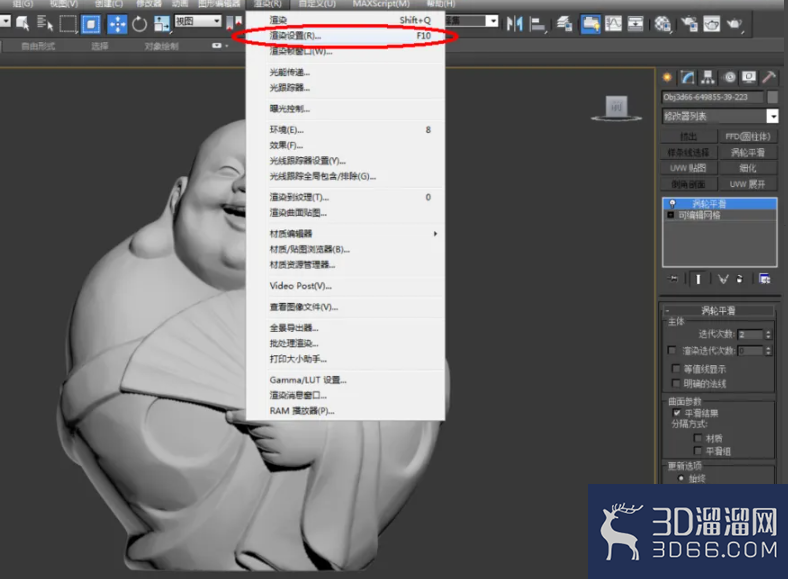Screen dimensions: 788x579
Task: Open the Layer Manager icon
Action: click(564, 23)
